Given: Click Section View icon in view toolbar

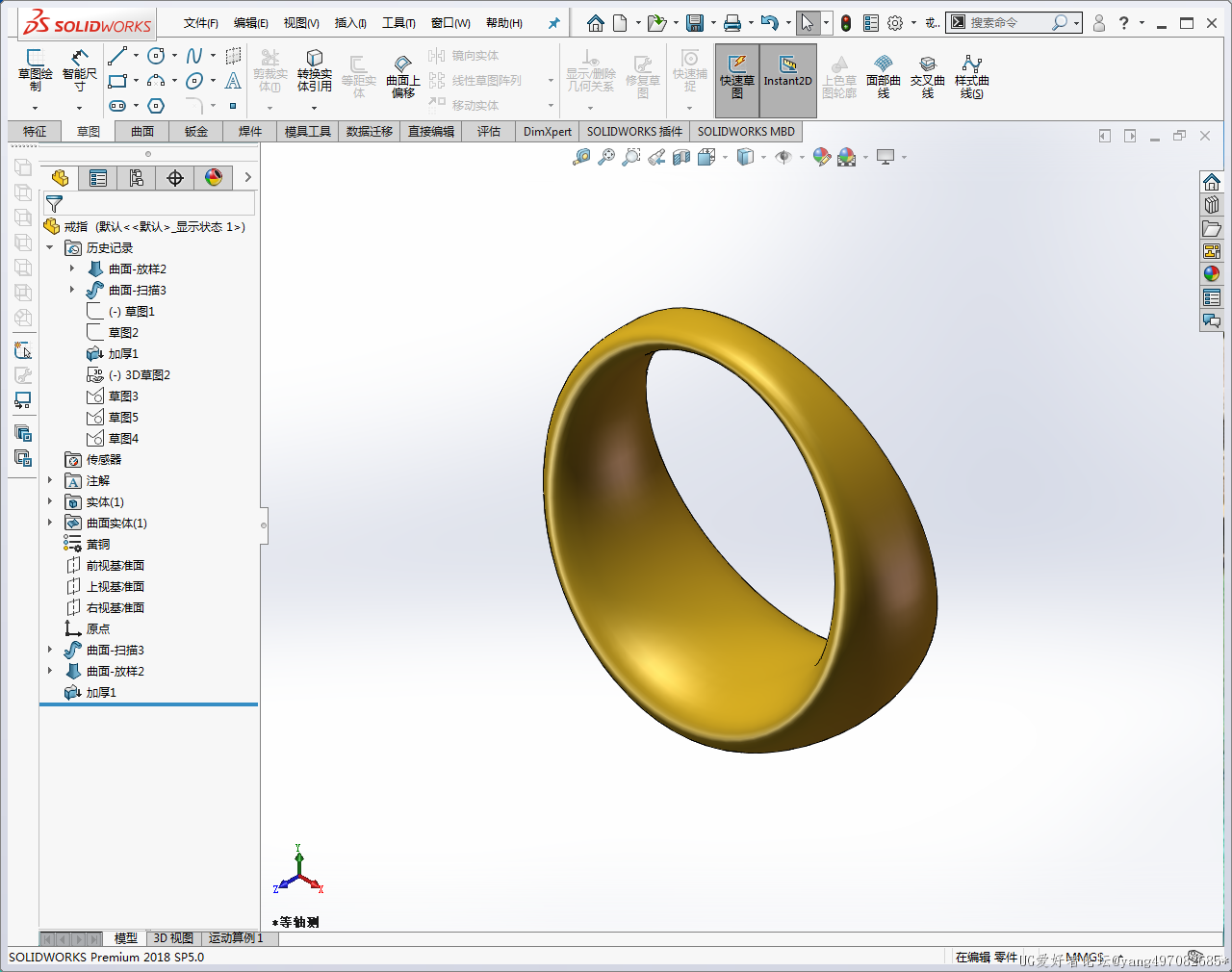Looking at the screenshot, I should click(x=681, y=157).
